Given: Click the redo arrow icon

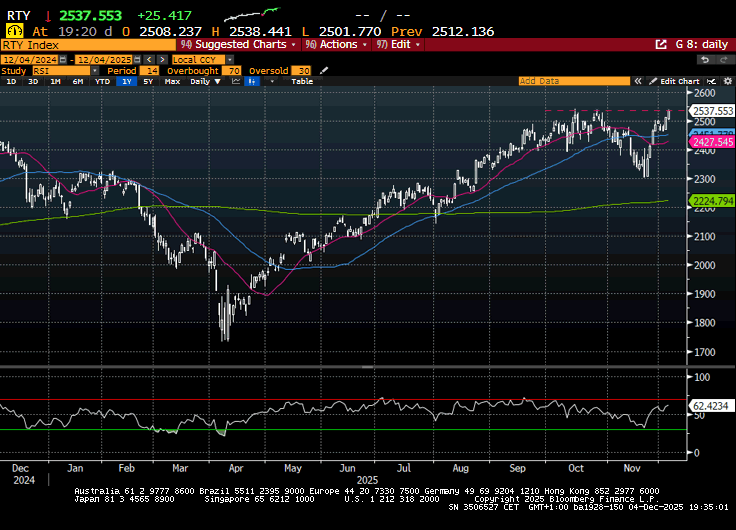Looking at the screenshot, I should (721, 60).
